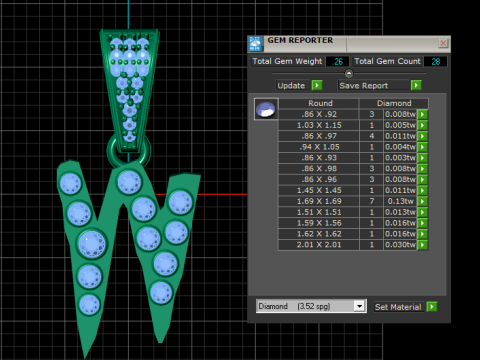Click the green arrow beside Set Material
Image resolution: width=480 pixels, height=360 pixels.
click(x=432, y=307)
